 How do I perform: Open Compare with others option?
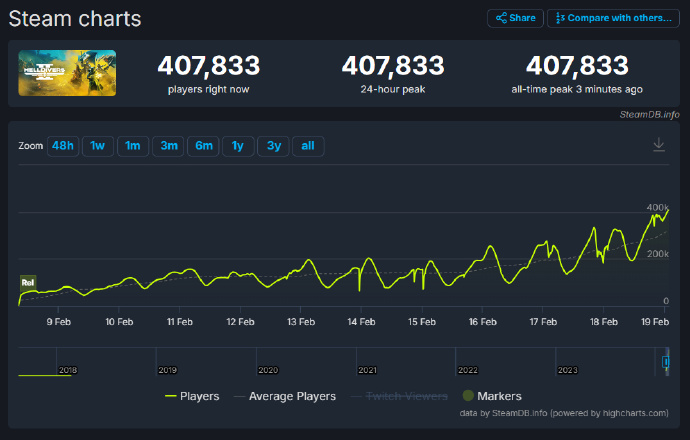[x=613, y=18]
